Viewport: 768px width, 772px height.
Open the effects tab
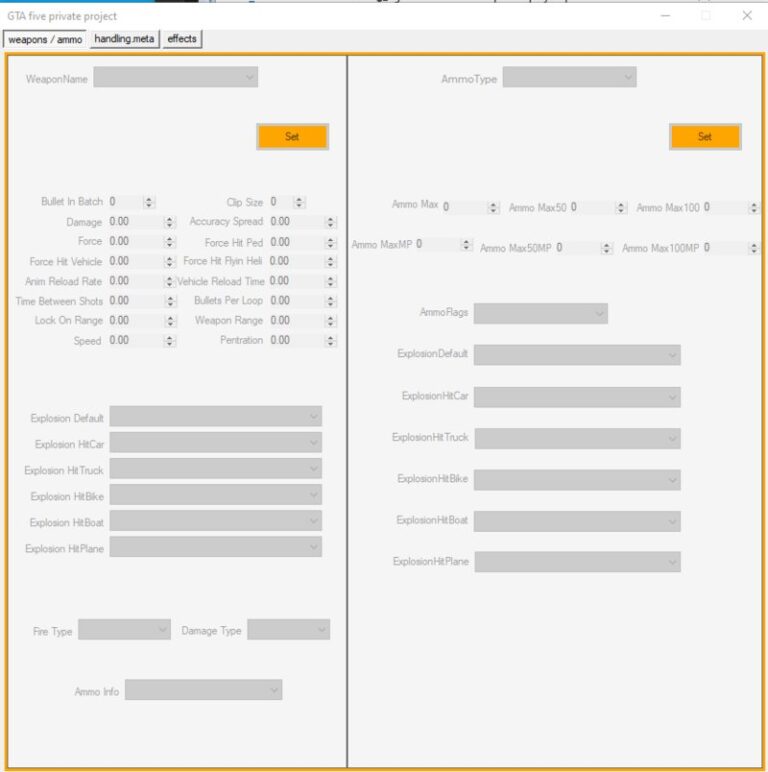(x=182, y=39)
